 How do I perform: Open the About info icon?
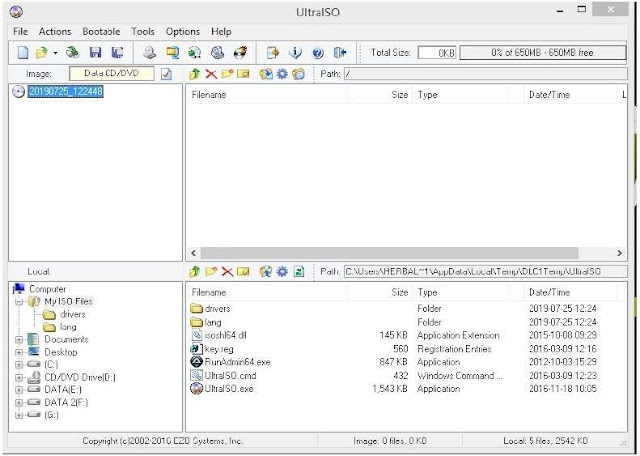click(295, 52)
